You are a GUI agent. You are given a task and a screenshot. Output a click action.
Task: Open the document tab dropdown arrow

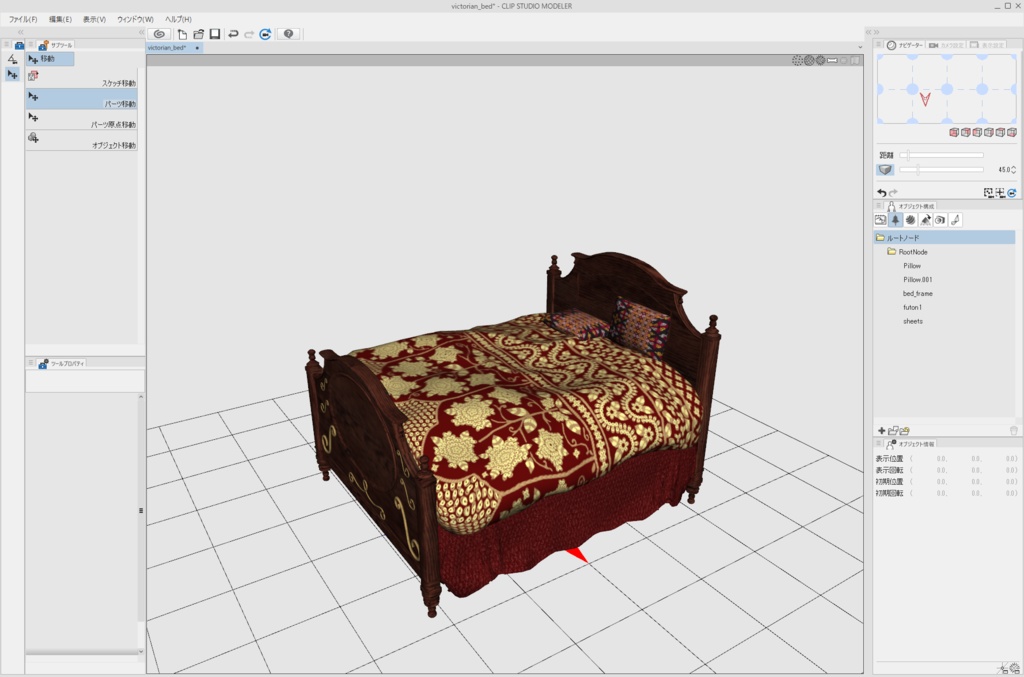coord(859,45)
